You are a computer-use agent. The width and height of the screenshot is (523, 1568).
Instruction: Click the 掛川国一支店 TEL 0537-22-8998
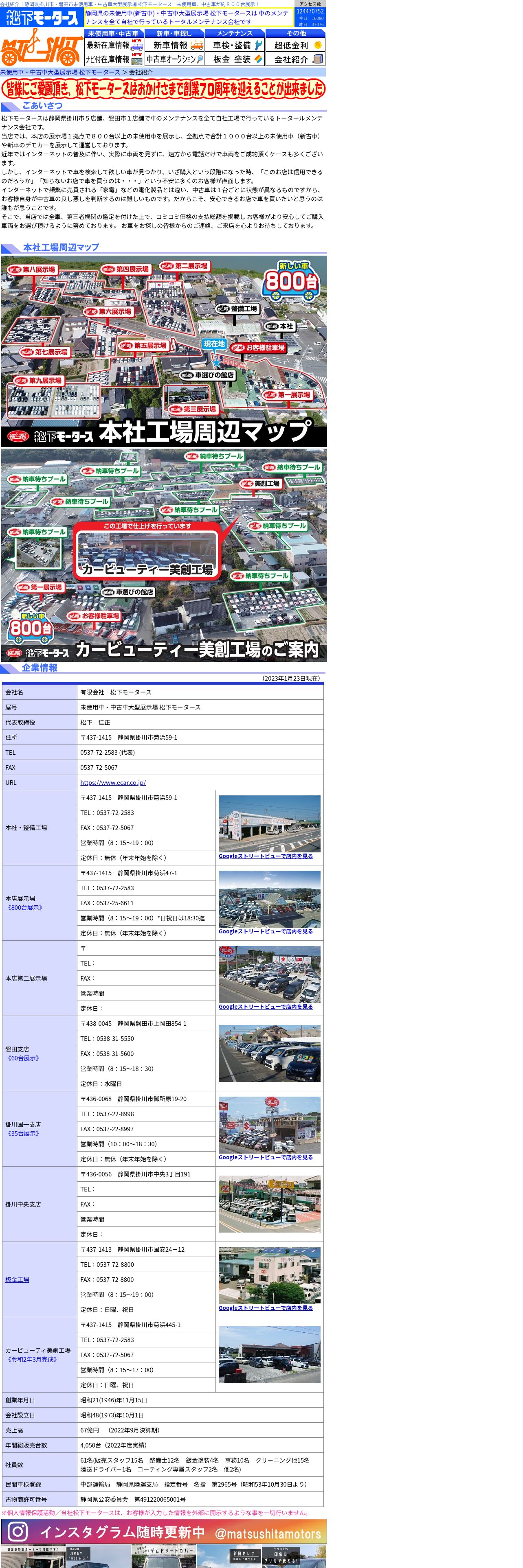click(107, 1114)
